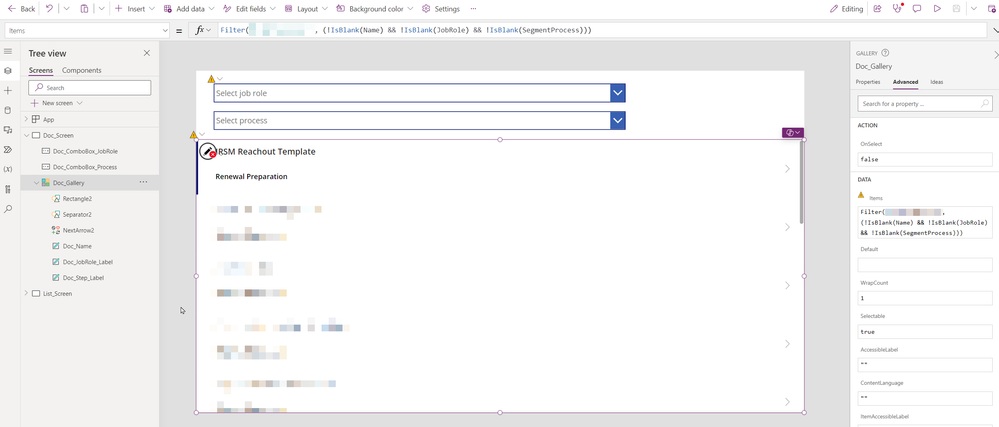Screen dimensions: 999x427
Task: Click the Paste clipboard icon
Action: (85, 9)
